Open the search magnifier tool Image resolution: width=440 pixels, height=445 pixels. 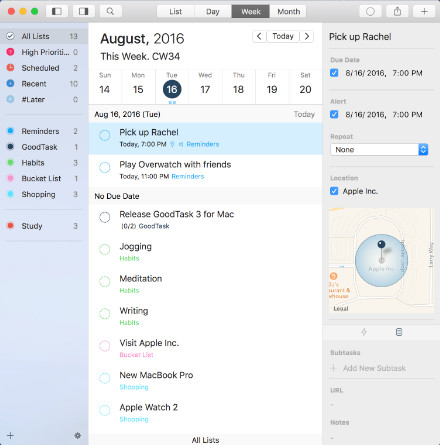point(110,12)
